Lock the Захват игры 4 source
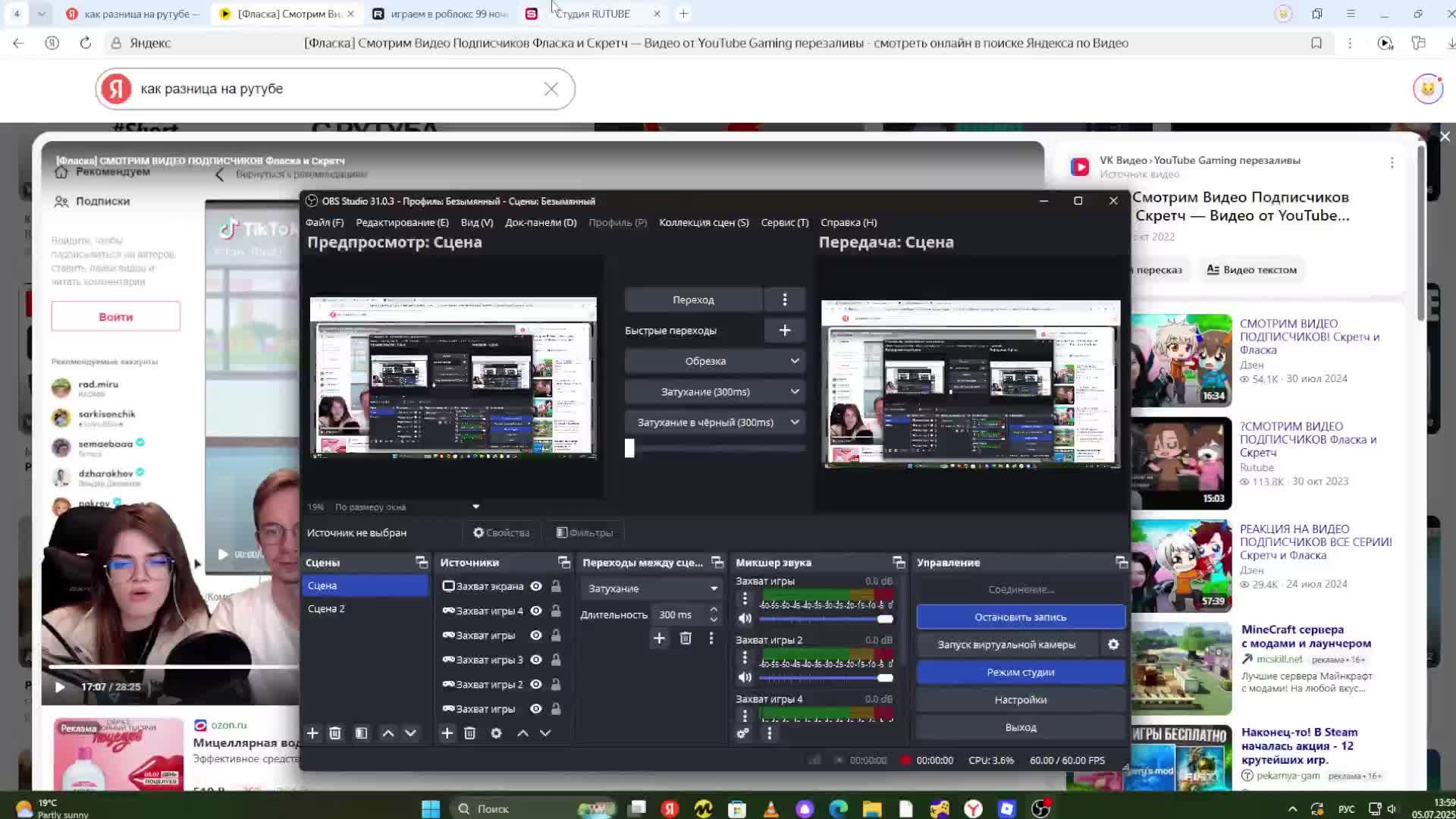Viewport: 1456px width, 819px height. [556, 611]
